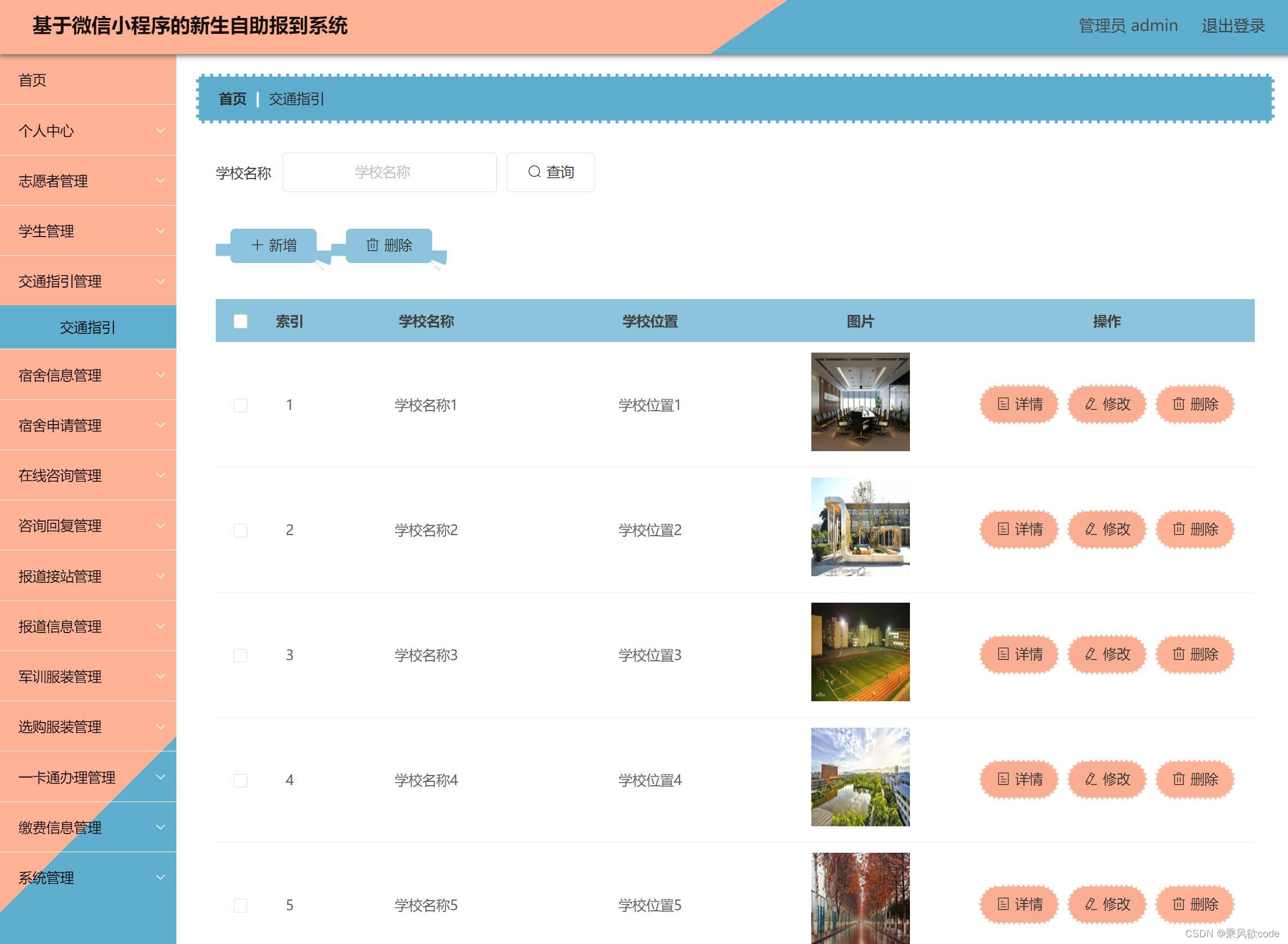Focus the 学校名称 search input field
This screenshot has width=1288, height=944.
point(389,172)
